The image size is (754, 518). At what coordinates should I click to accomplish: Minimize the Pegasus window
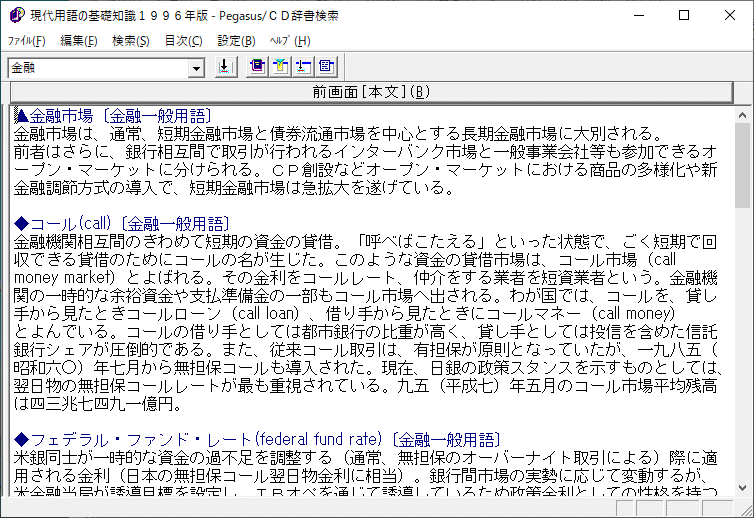point(639,15)
